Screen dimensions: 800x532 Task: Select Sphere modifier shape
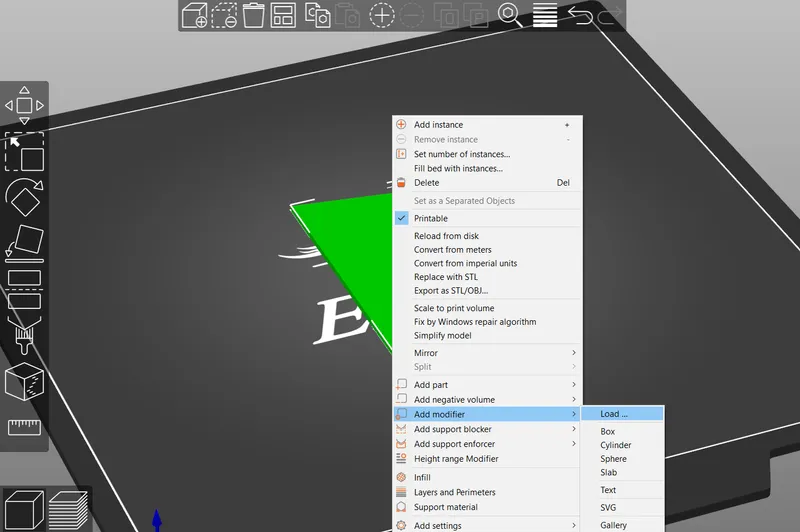click(622, 459)
